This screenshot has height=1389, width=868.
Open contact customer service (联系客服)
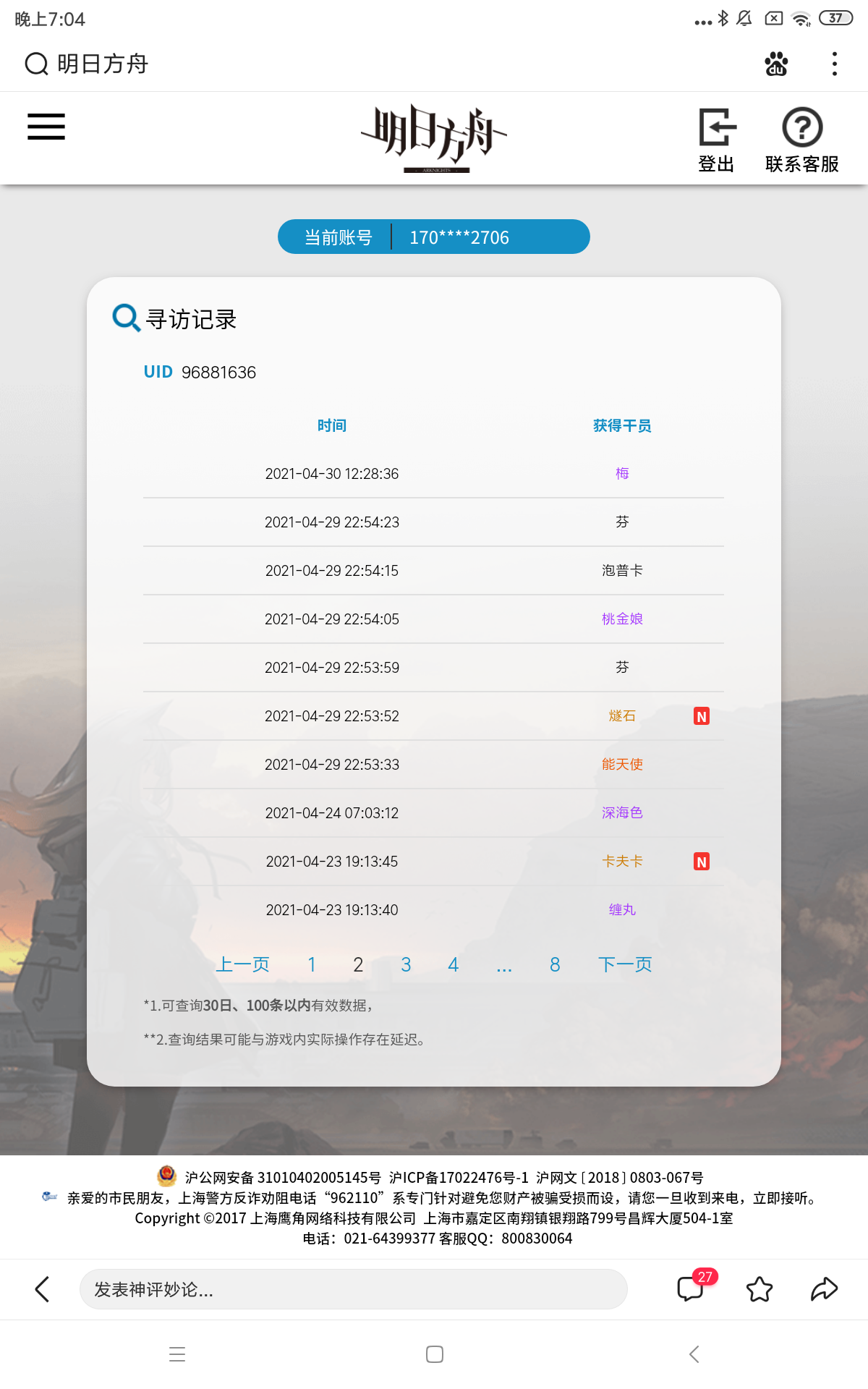click(802, 140)
